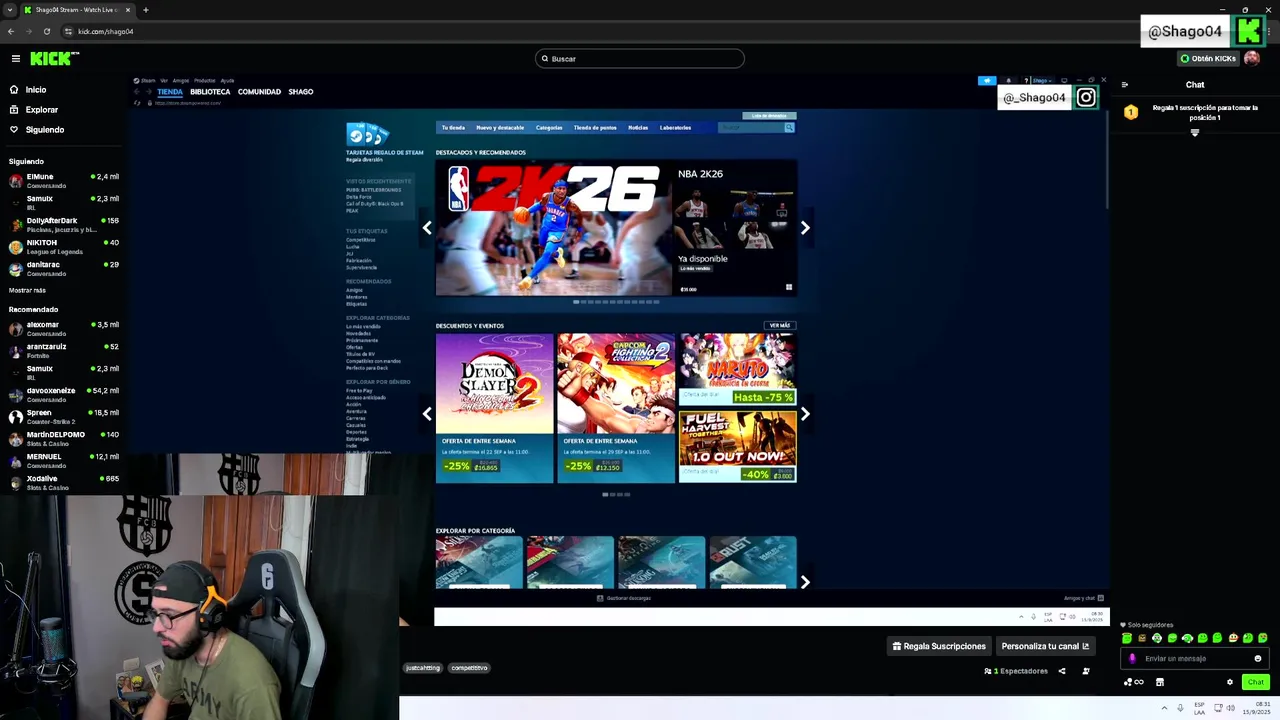This screenshot has width=1280, height=720.
Task: Open Fuel Harvest Together offer card
Action: [x=738, y=446]
